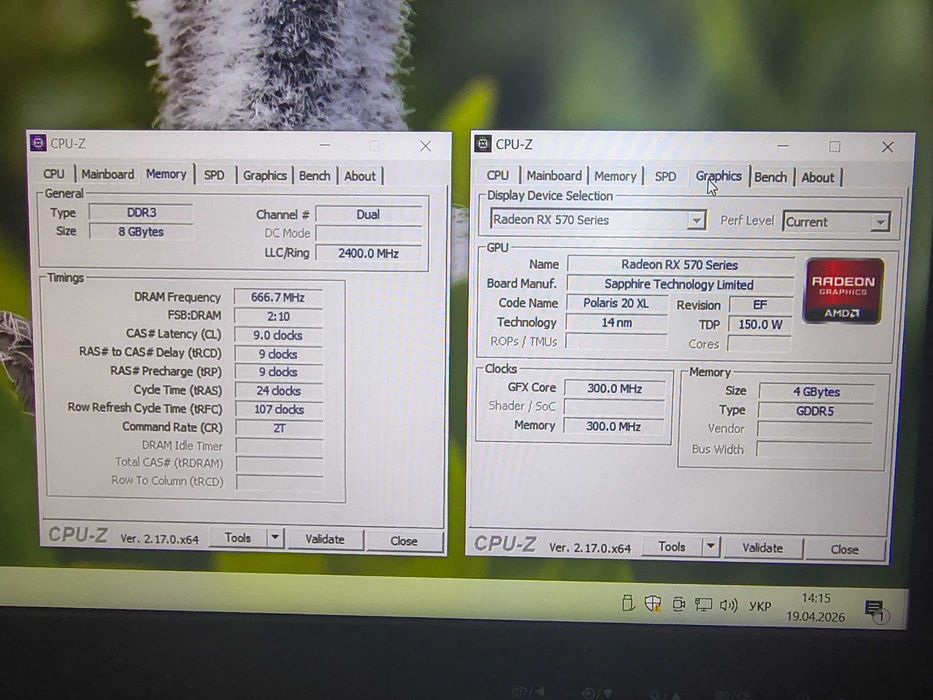Click the CPU-Z app icon in the left title bar
The image size is (933, 700).
coord(39,143)
